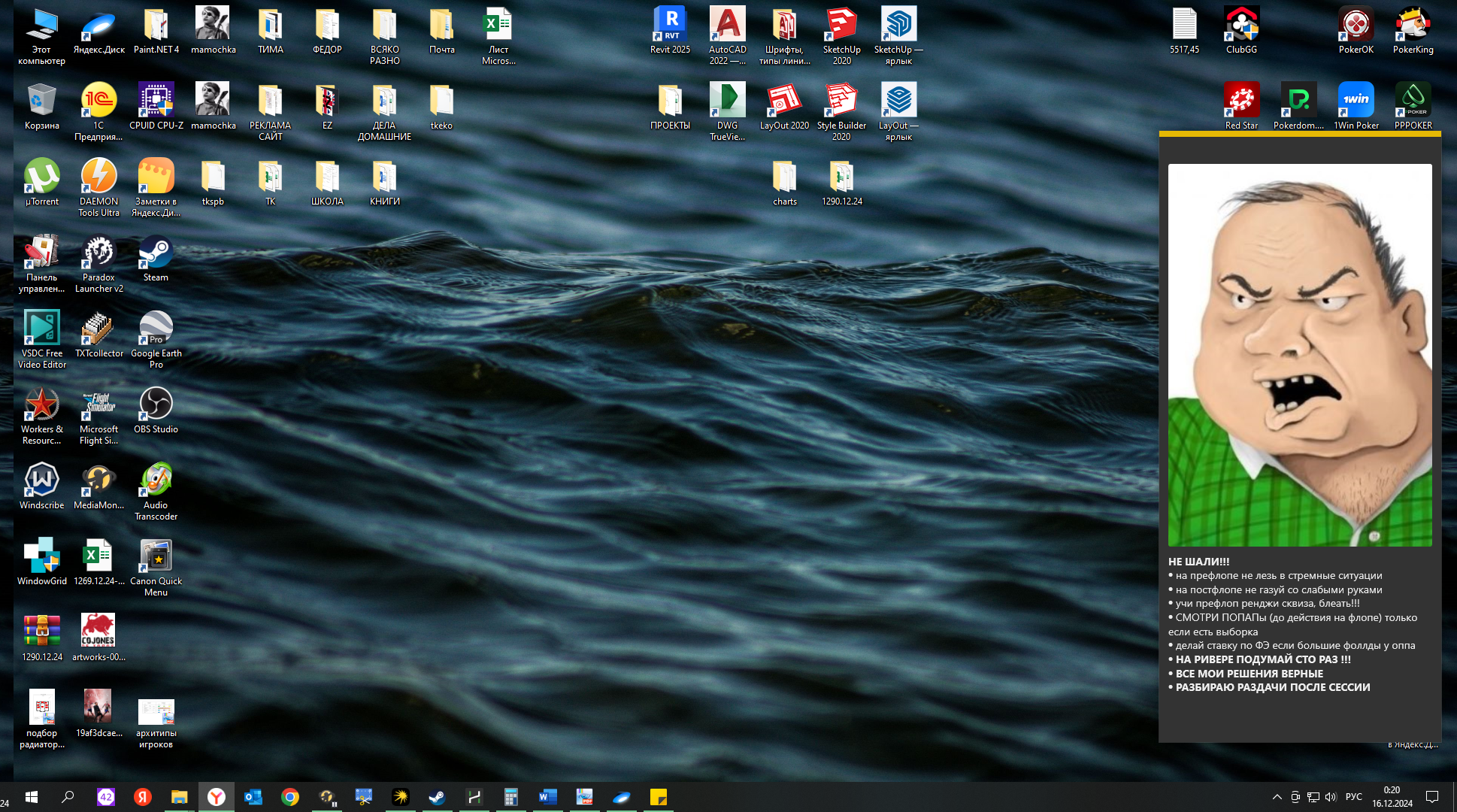Click the angry man image in sticky note
Viewport: 1457px width, 812px height.
tap(1300, 355)
